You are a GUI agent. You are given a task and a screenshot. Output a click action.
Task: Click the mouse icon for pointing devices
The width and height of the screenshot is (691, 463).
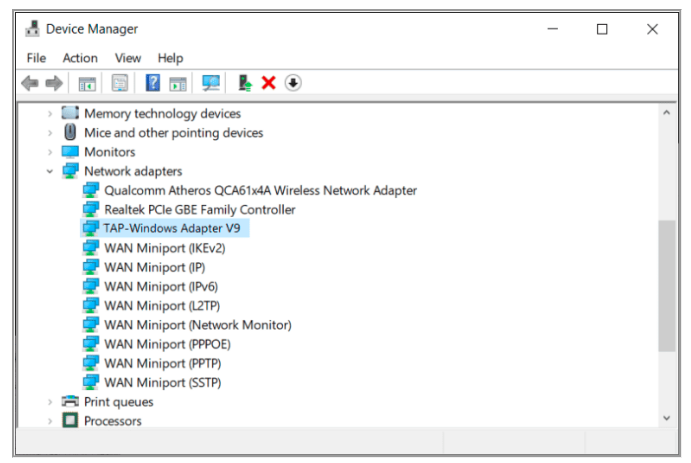70,132
